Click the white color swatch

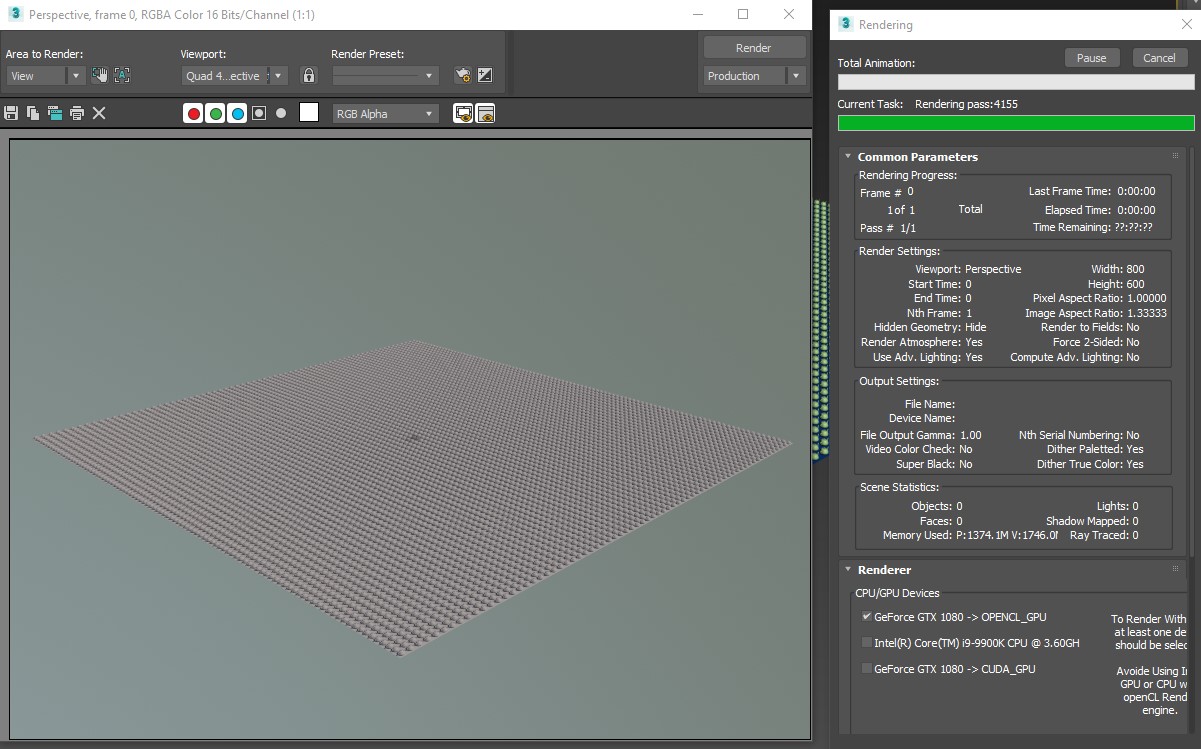pos(309,113)
